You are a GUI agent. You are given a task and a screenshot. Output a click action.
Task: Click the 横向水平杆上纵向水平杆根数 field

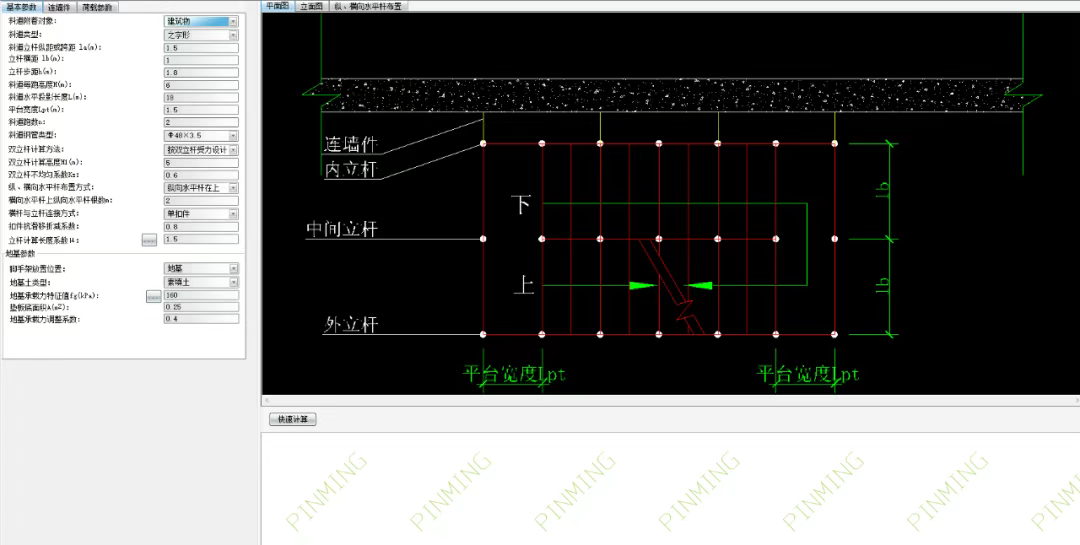201,200
